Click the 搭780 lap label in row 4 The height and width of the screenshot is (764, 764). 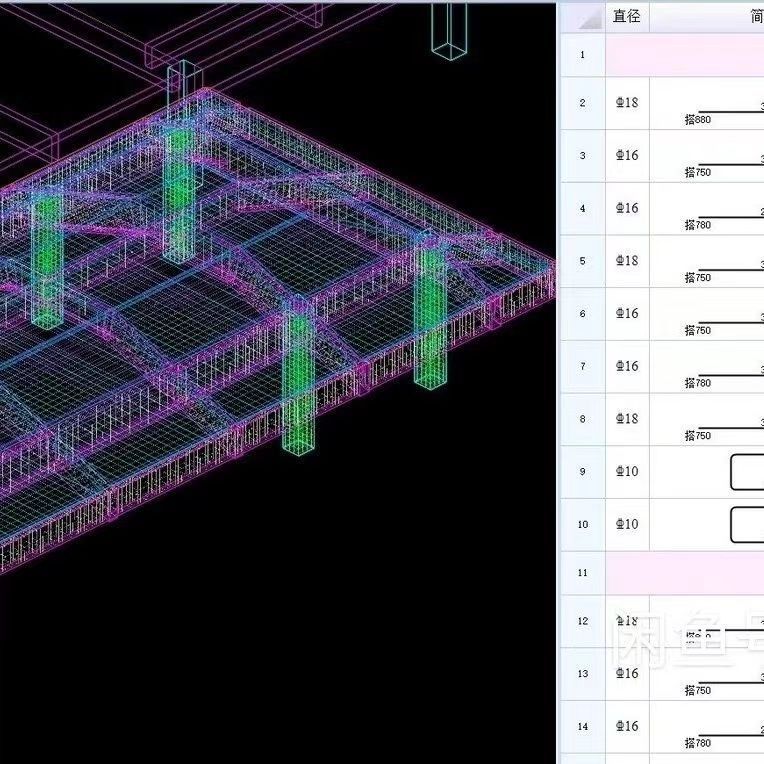pos(698,225)
